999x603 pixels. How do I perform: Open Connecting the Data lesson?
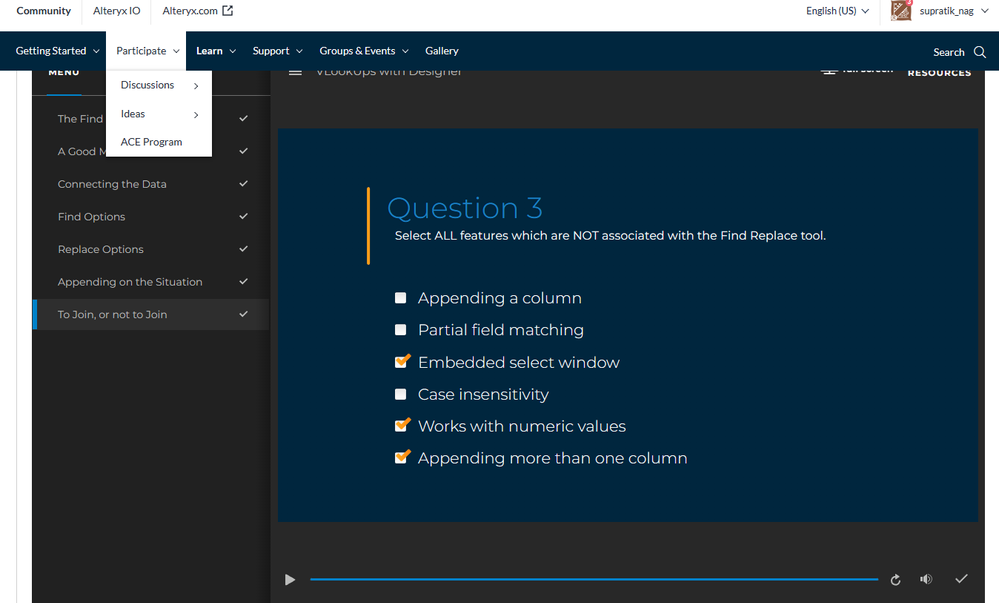(x=111, y=184)
